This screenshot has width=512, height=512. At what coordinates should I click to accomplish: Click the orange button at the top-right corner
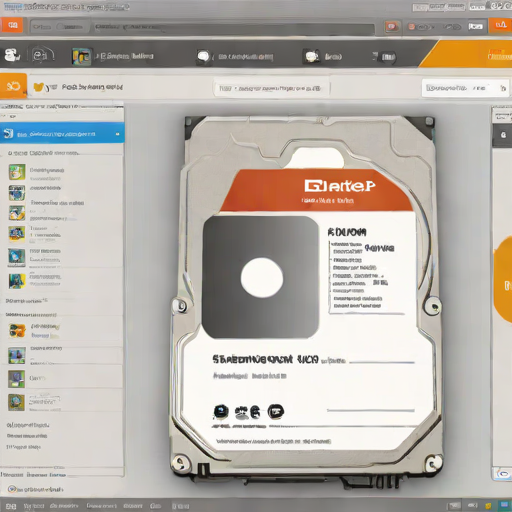pos(500,25)
